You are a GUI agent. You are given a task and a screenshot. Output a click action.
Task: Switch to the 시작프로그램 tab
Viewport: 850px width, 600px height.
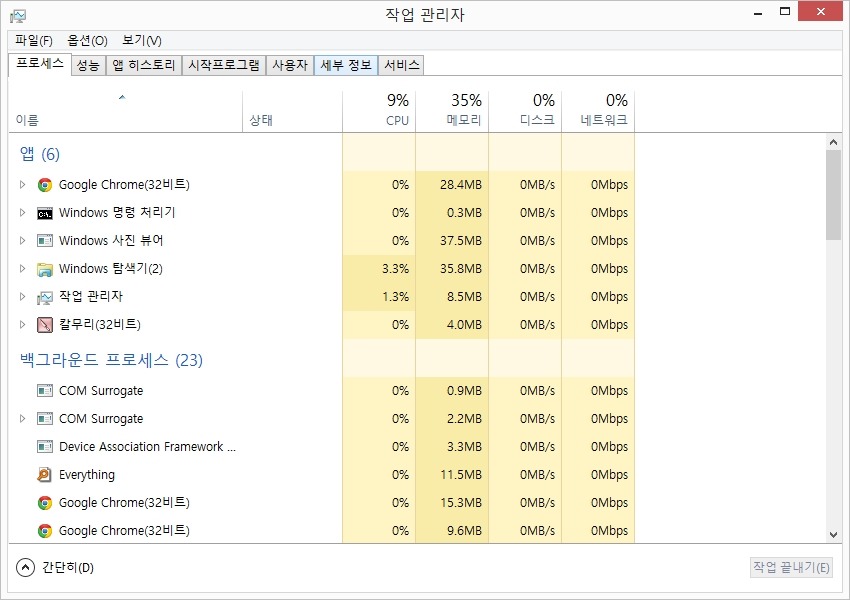[224, 66]
